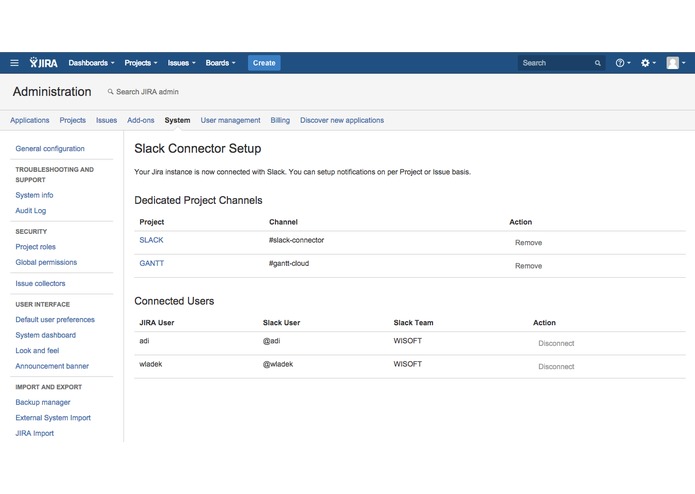
Task: Click the @wladek Slack user cell
Action: tap(278, 364)
